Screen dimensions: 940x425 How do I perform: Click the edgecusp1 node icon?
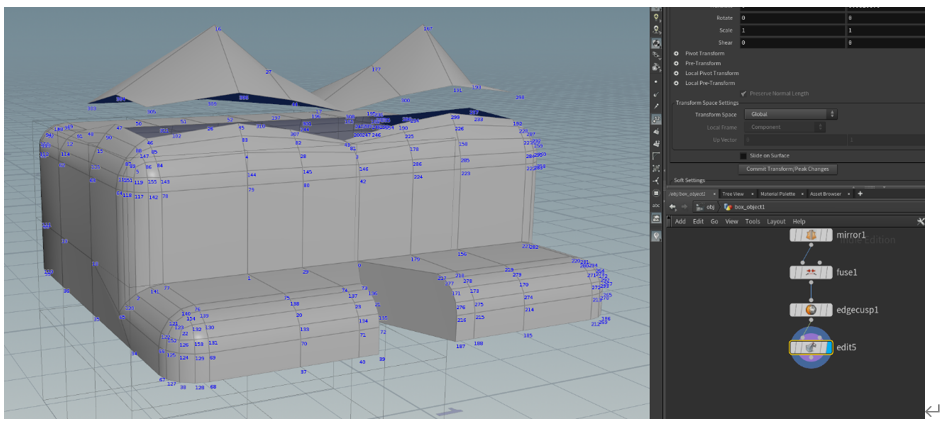811,310
